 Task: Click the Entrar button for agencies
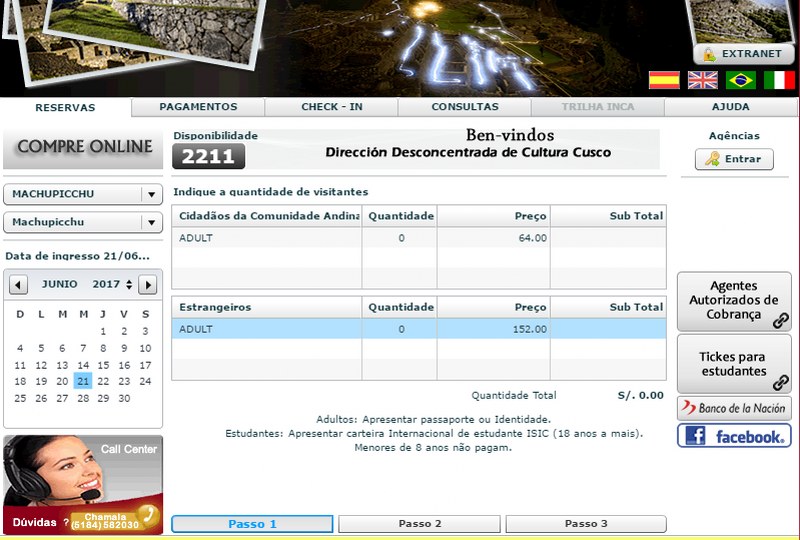pos(734,159)
